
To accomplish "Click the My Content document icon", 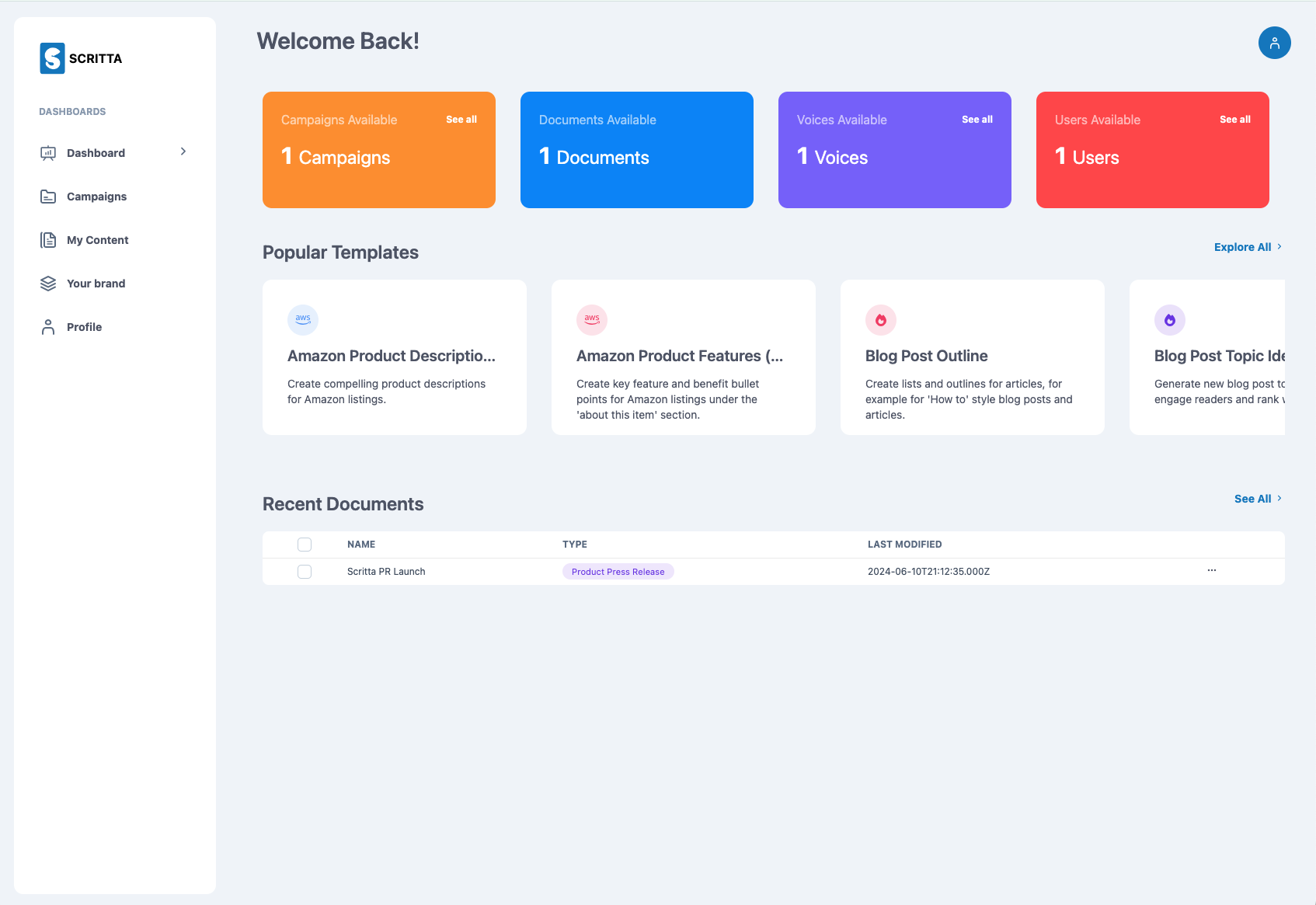I will coord(48,240).
